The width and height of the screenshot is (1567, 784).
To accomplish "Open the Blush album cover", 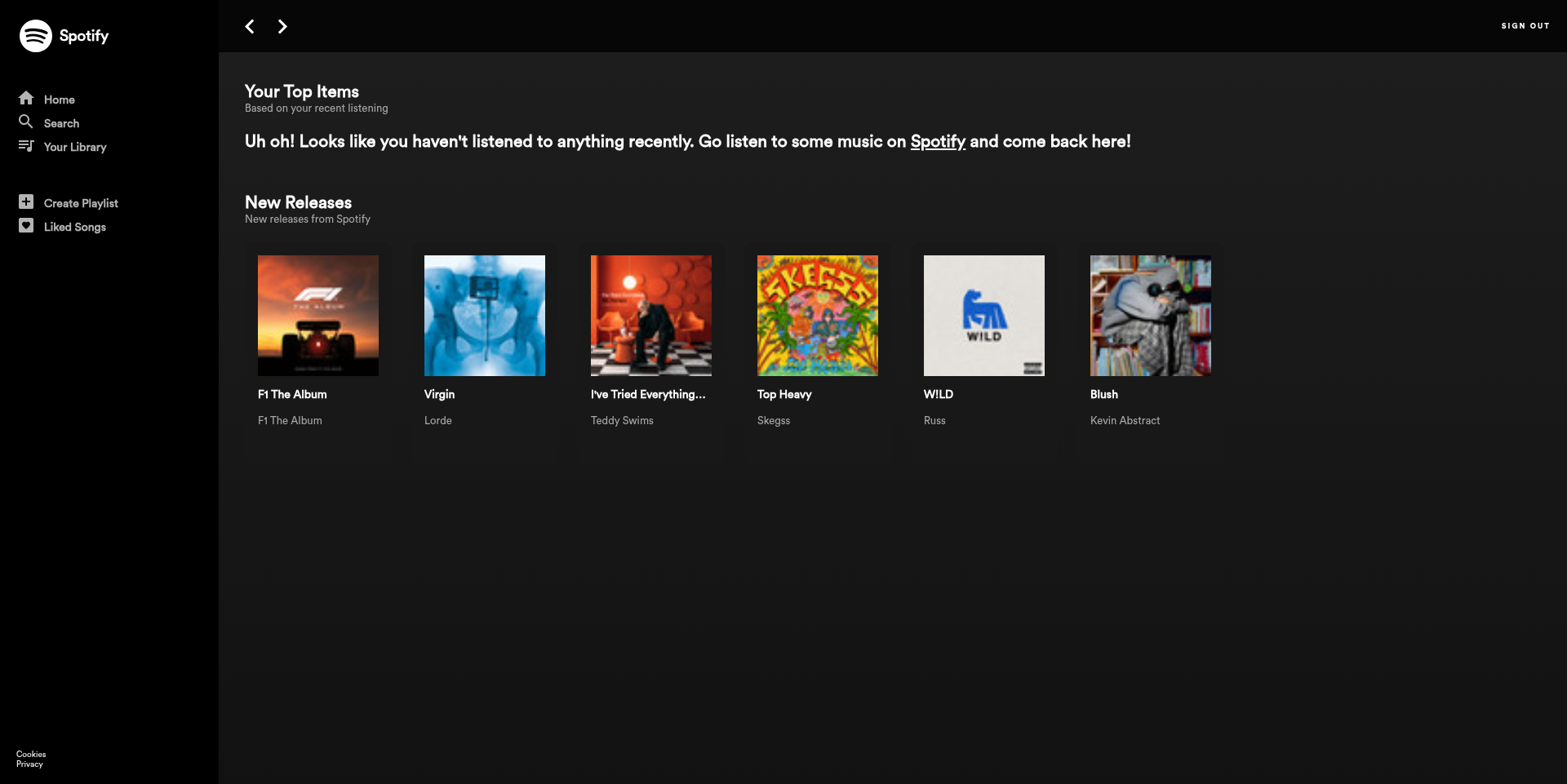I will point(1151,316).
